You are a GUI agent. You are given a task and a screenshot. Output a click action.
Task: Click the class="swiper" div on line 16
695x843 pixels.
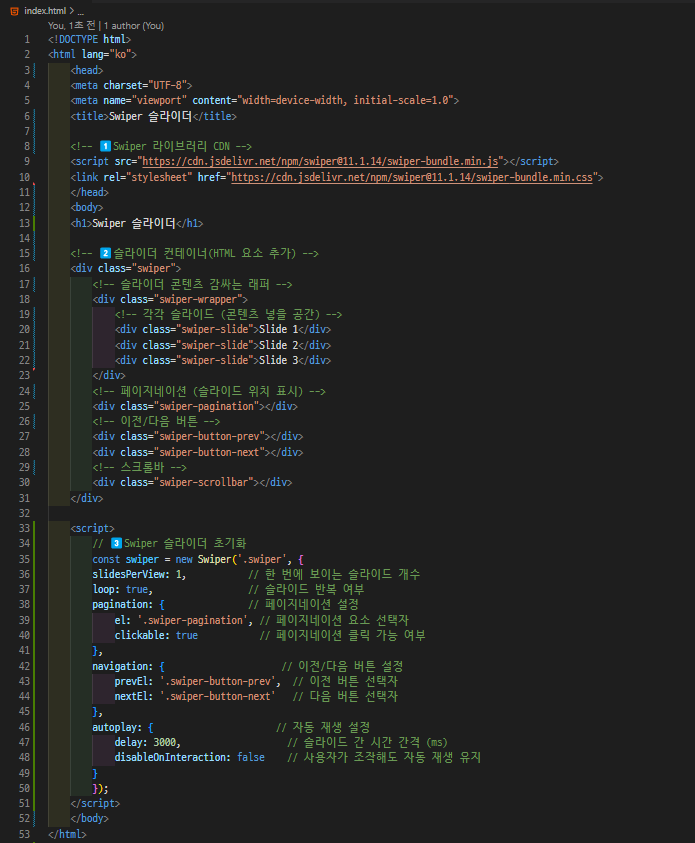tap(126, 268)
